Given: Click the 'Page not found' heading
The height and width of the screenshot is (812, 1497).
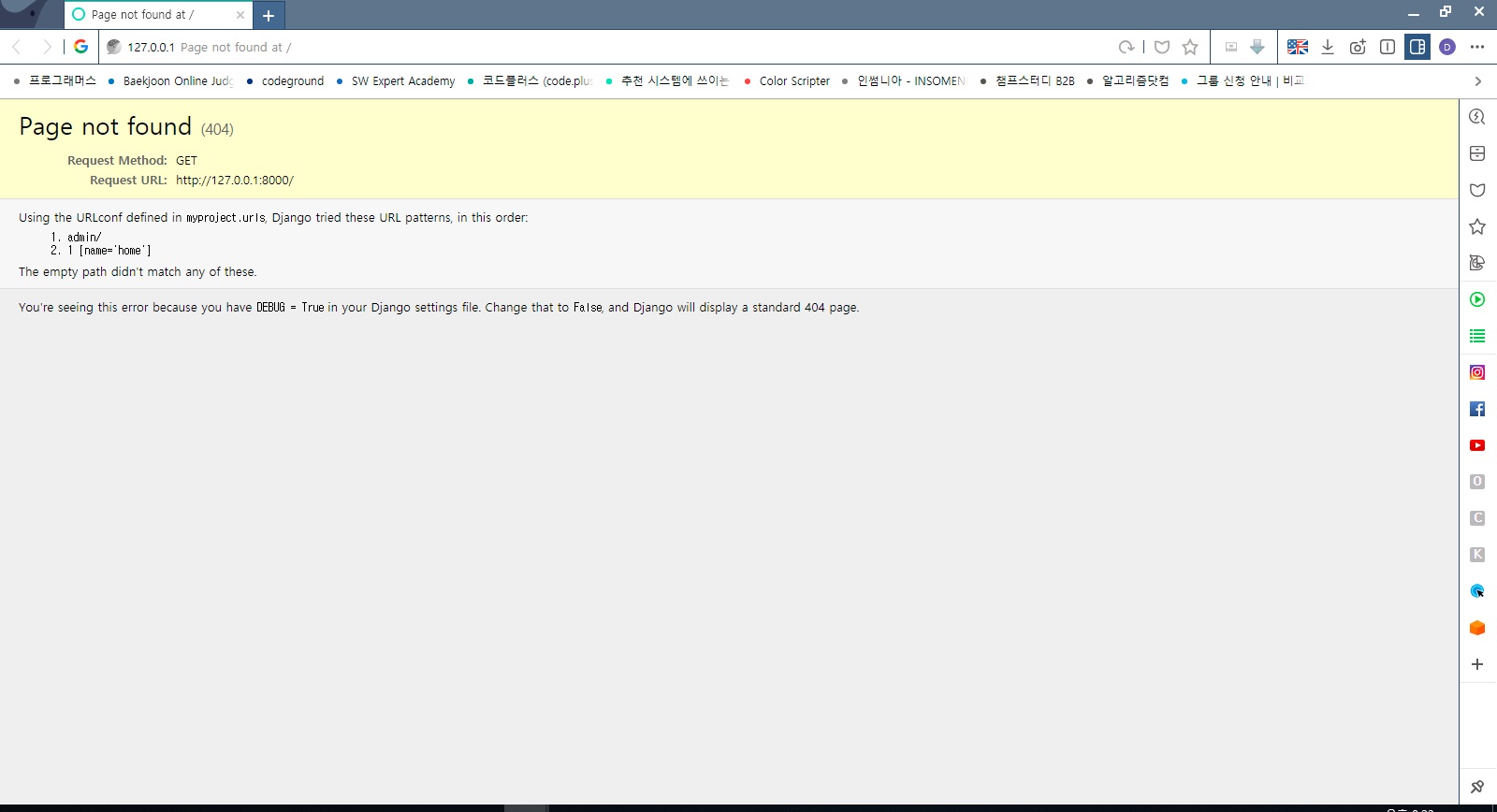Looking at the screenshot, I should coord(105,127).
